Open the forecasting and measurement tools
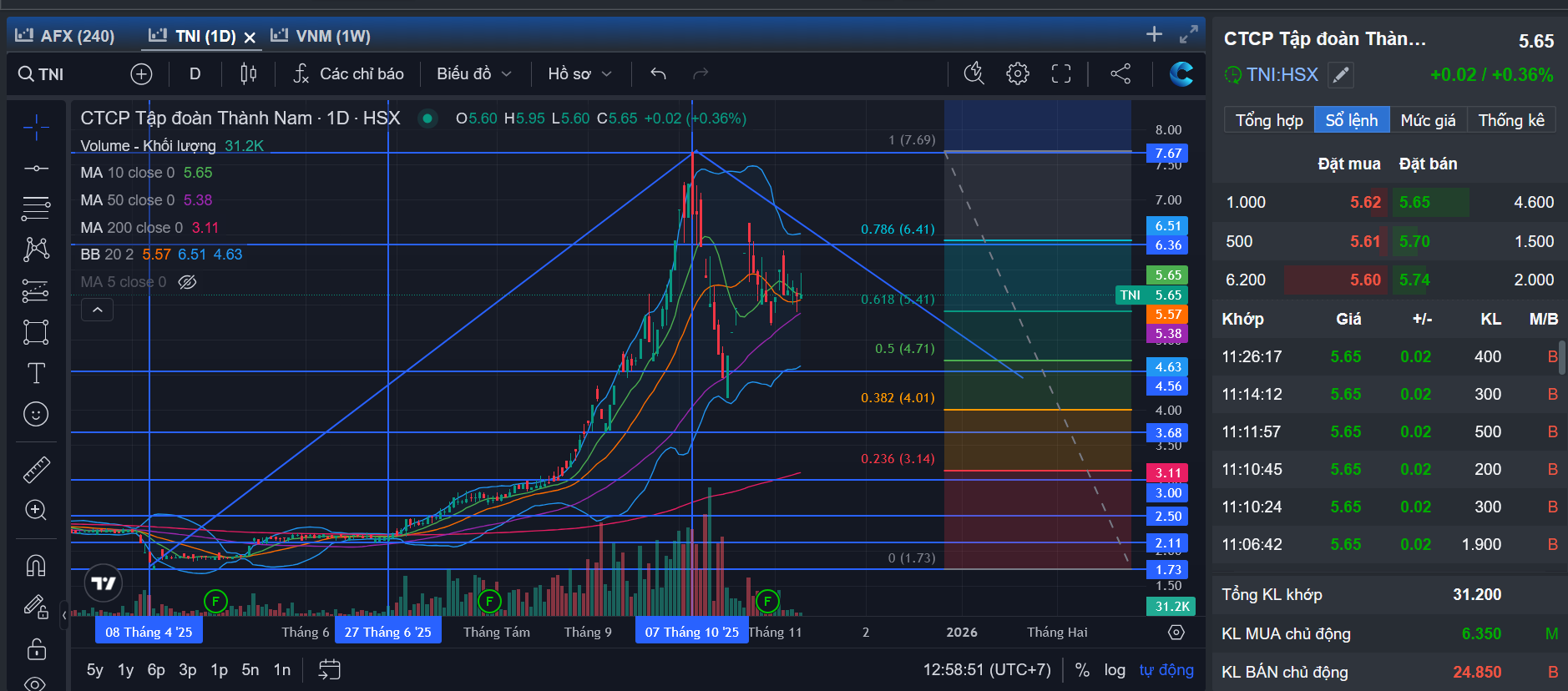 pos(36,290)
